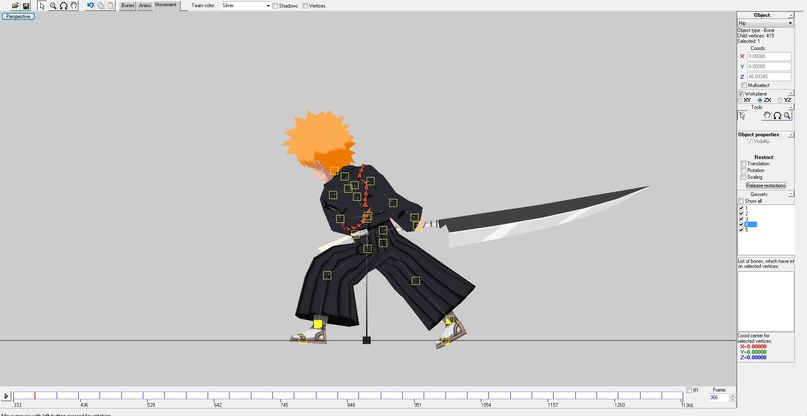Uncheck geoset 3 in the list
807x416 pixels.
(x=741, y=219)
